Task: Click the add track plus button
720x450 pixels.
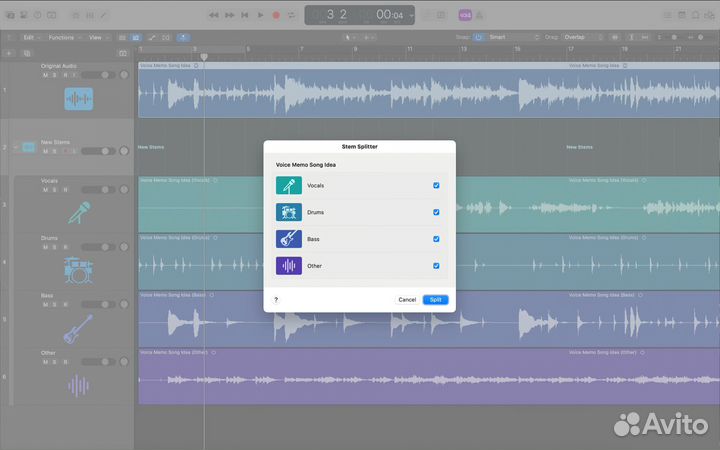Action: pyautogui.click(x=9, y=53)
